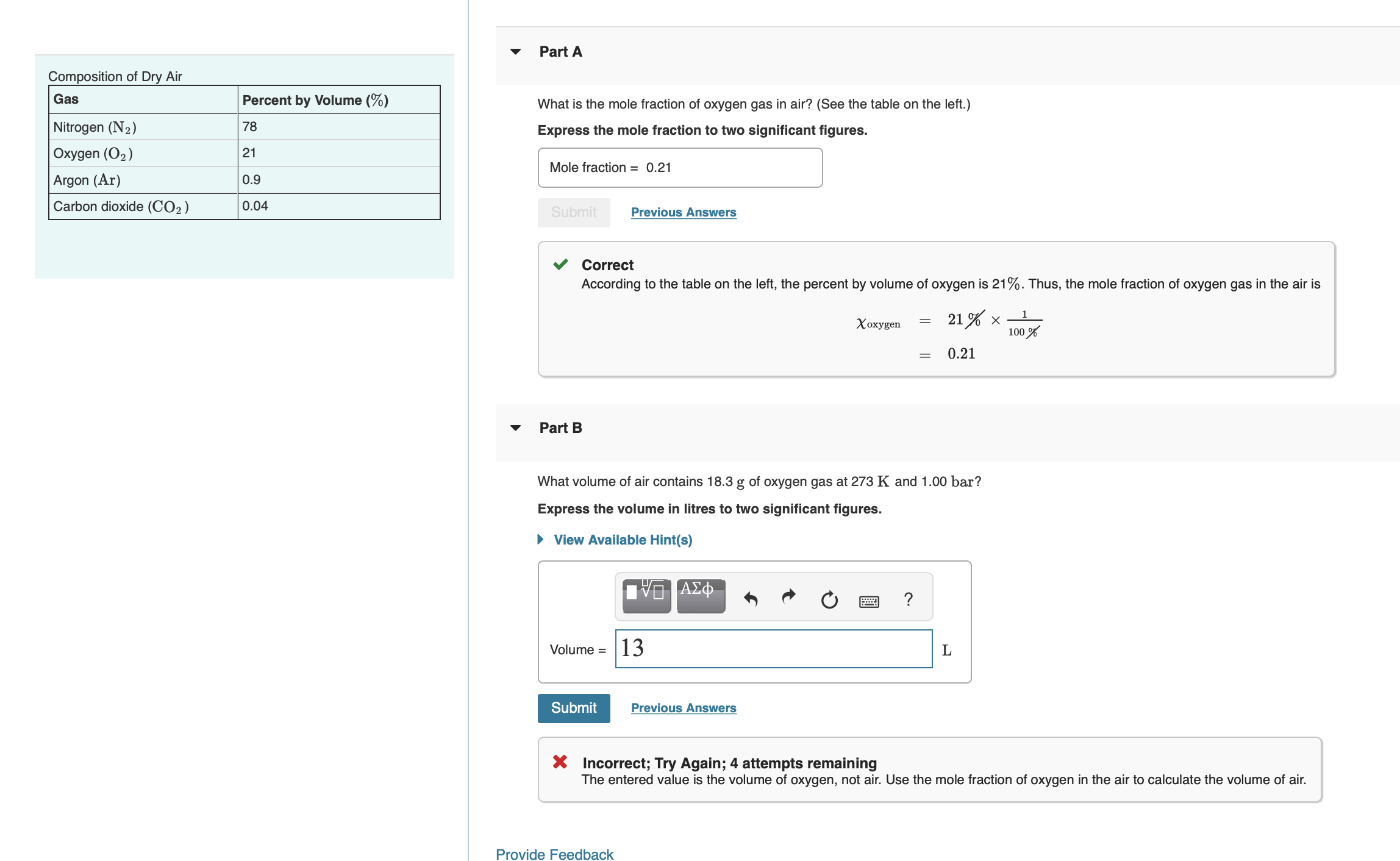Open keyboard shortcuts icon
The width and height of the screenshot is (1400, 861).
point(869,602)
